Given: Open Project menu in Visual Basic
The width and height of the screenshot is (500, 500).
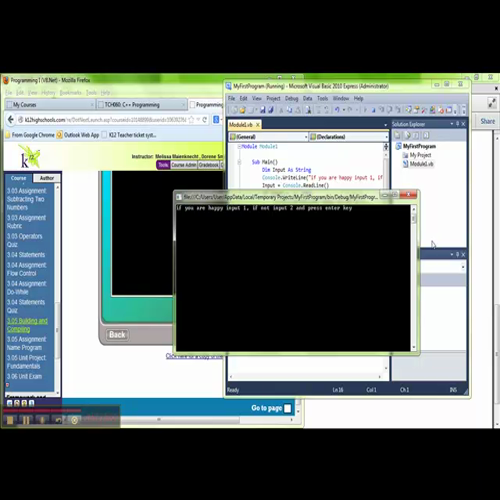Looking at the screenshot, I should [273, 98].
